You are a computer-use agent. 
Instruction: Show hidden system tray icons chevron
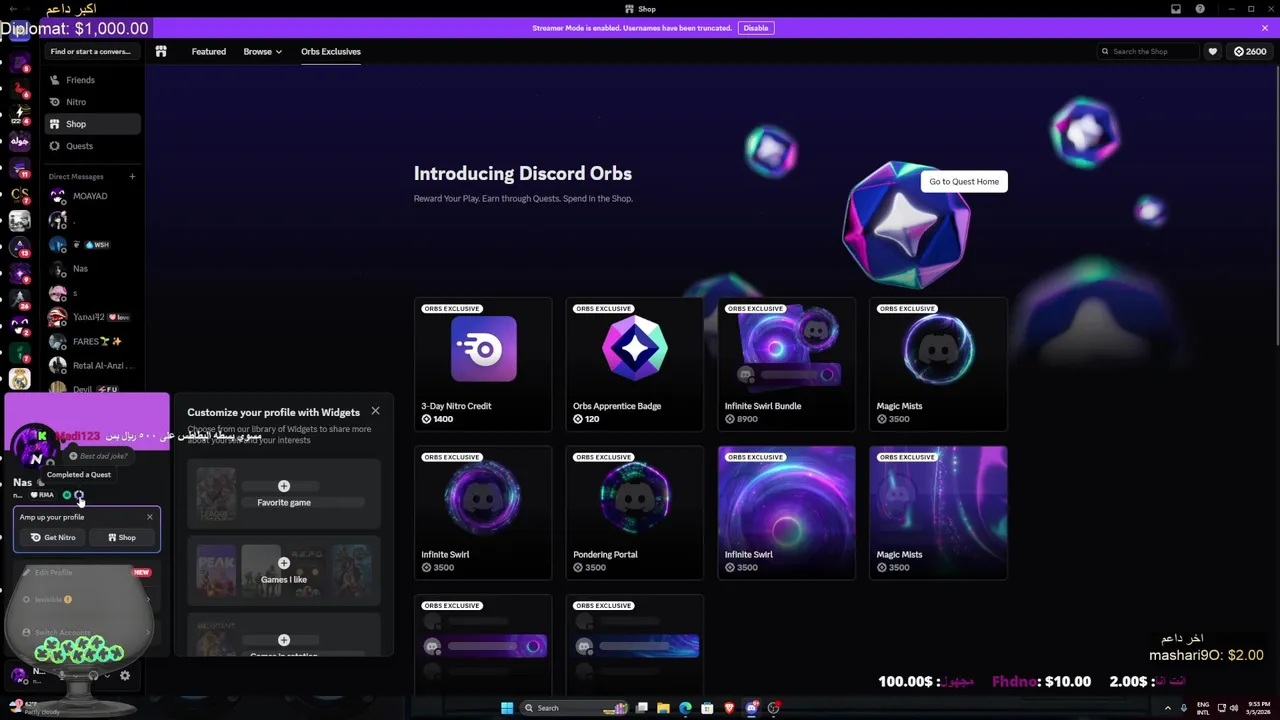(x=1167, y=708)
